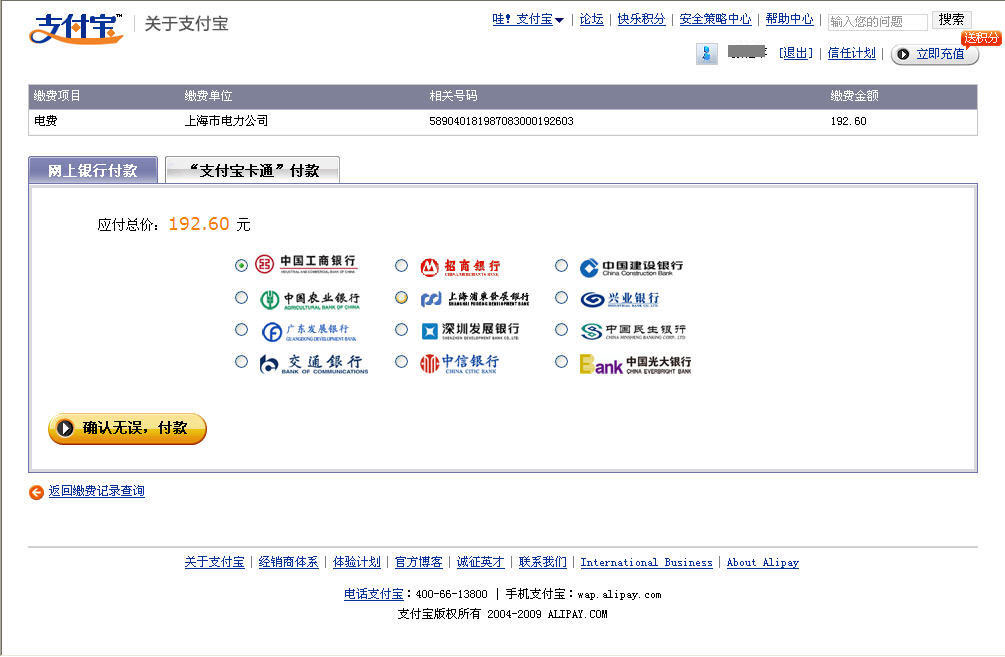Open the 诚征英才 footer link
The height and width of the screenshot is (657, 1005).
[x=481, y=562]
